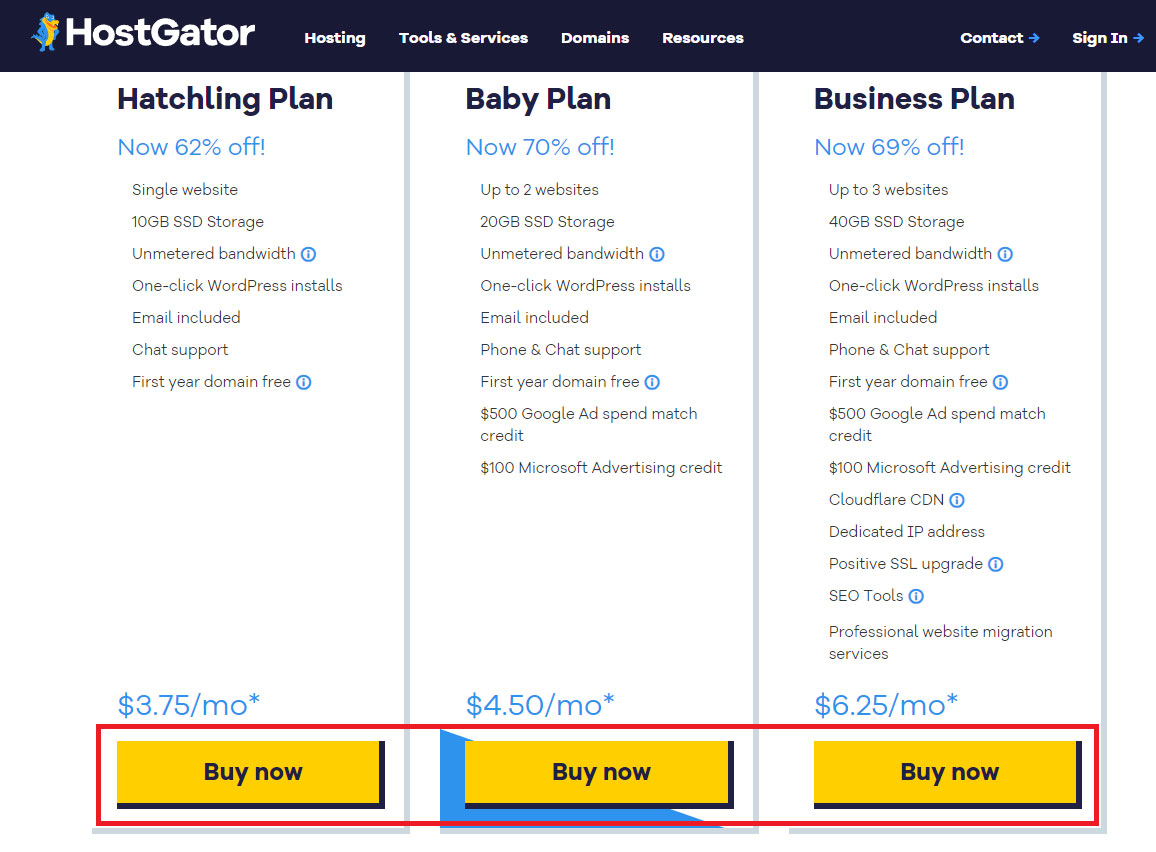Go to Sign In
Screen dimensions: 1156x852
(x=1108, y=38)
